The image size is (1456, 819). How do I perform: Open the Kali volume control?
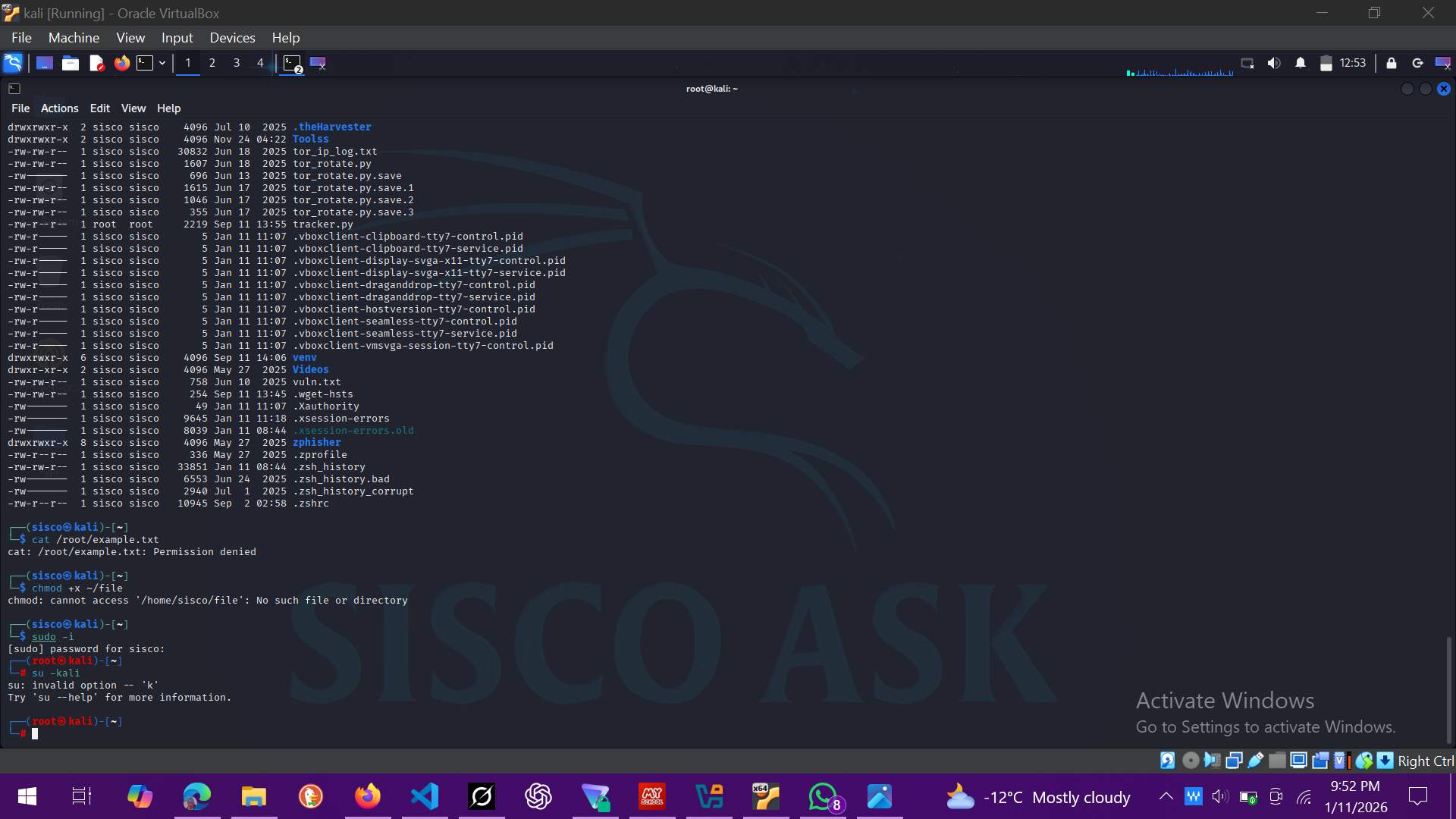[1274, 63]
